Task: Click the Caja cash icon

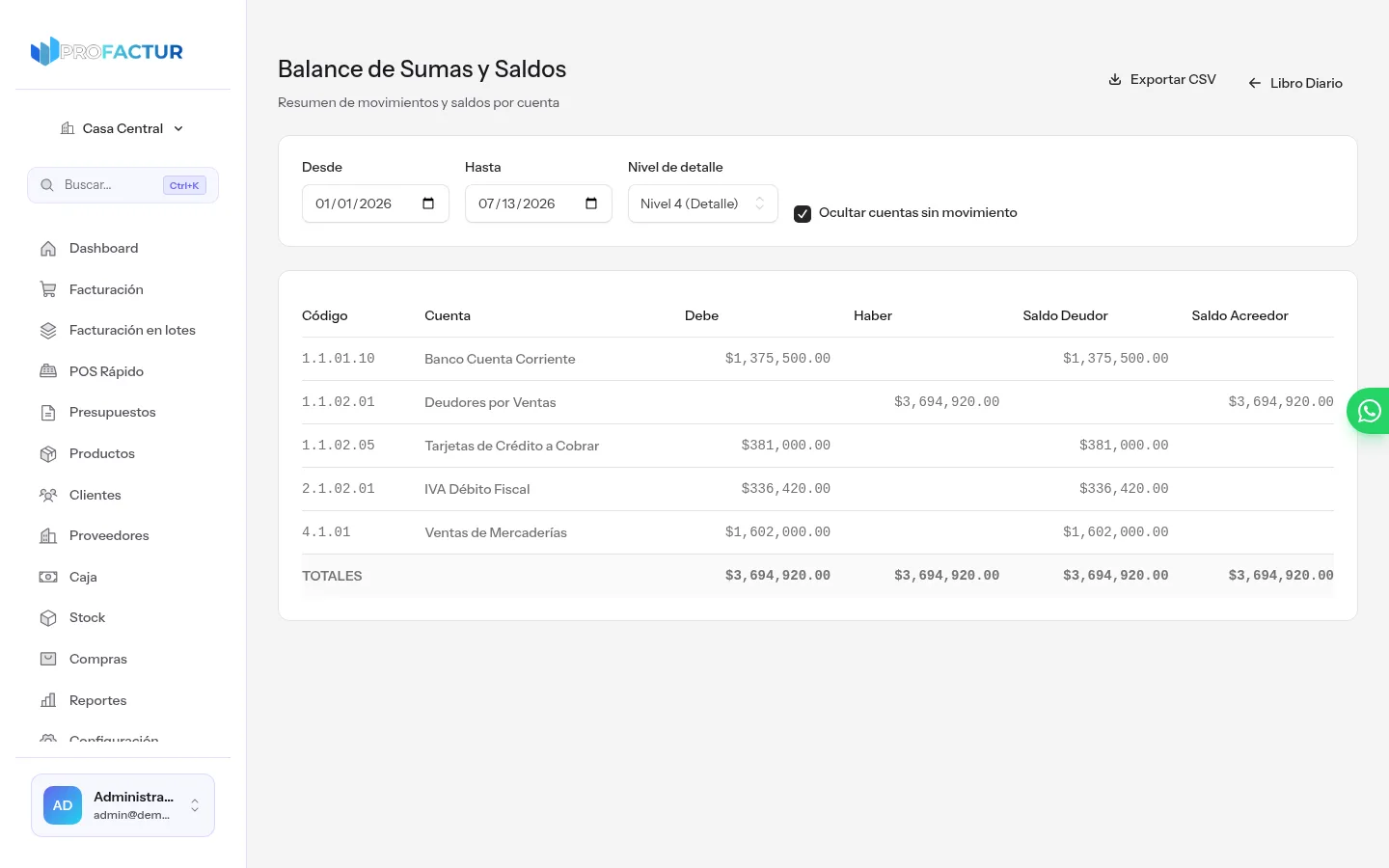Action: (48, 577)
